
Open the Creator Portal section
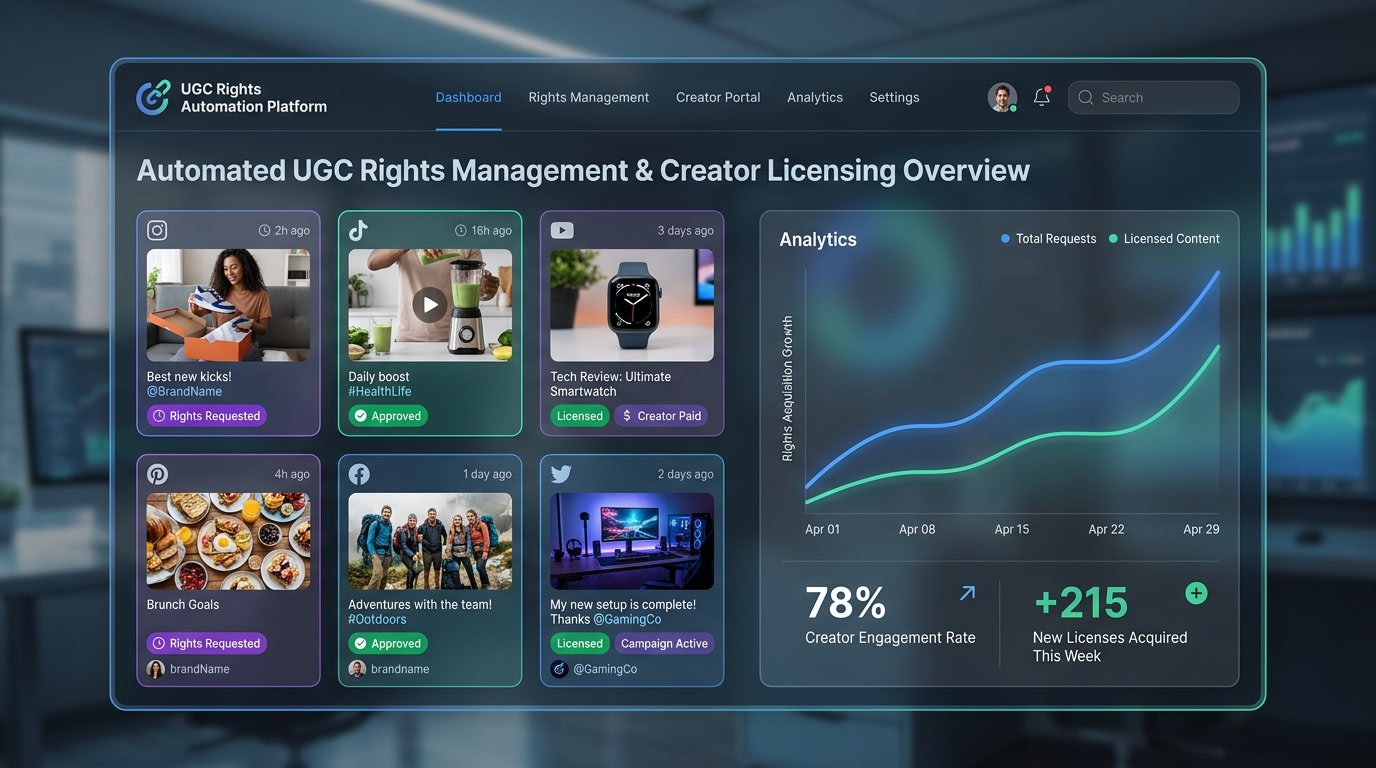pyautogui.click(x=718, y=97)
